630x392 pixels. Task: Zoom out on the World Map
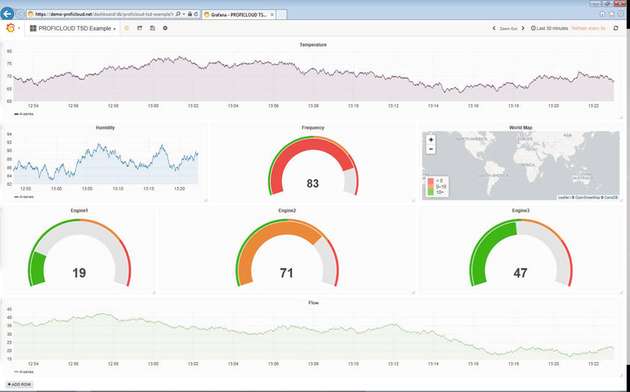[x=431, y=149]
